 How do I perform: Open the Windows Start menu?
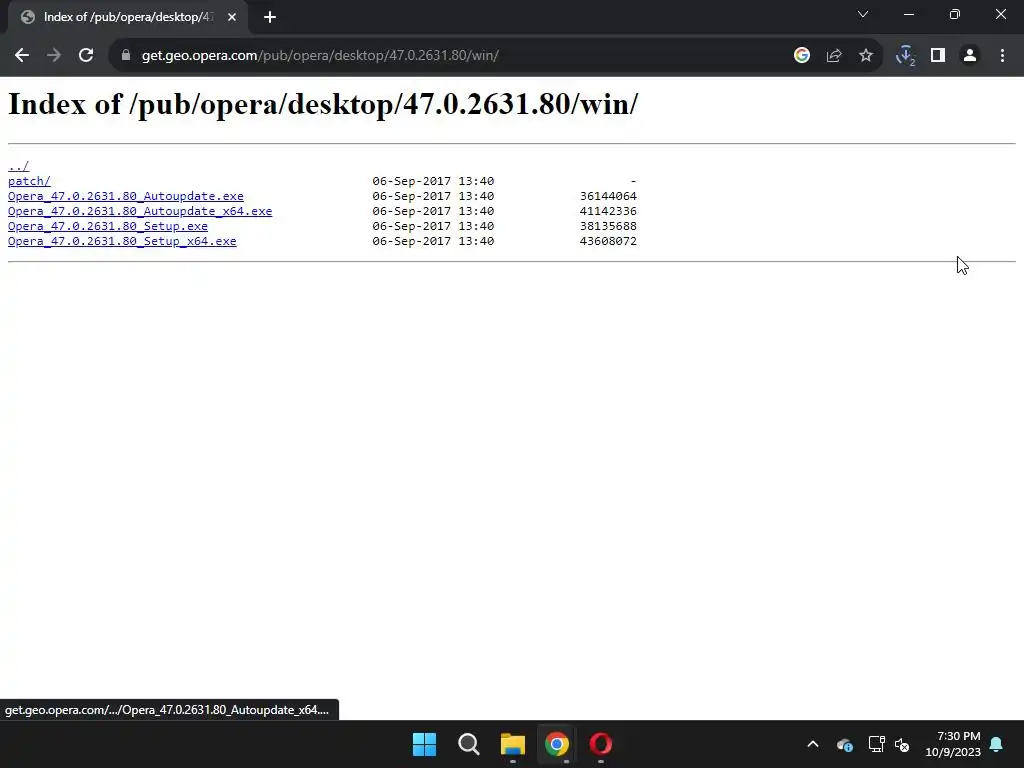424,744
